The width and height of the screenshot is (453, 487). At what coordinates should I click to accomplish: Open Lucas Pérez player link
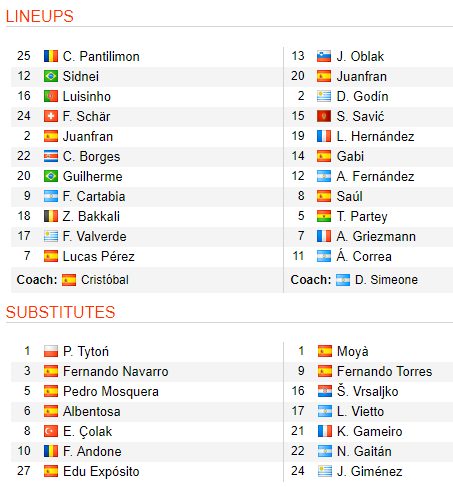click(99, 256)
